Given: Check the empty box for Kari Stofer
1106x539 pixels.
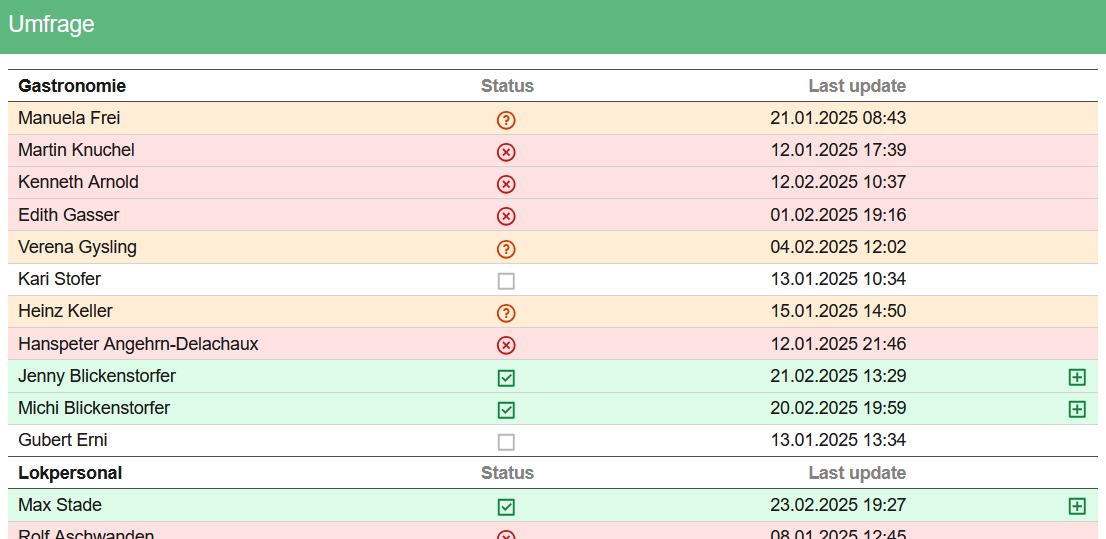Looking at the screenshot, I should (506, 281).
